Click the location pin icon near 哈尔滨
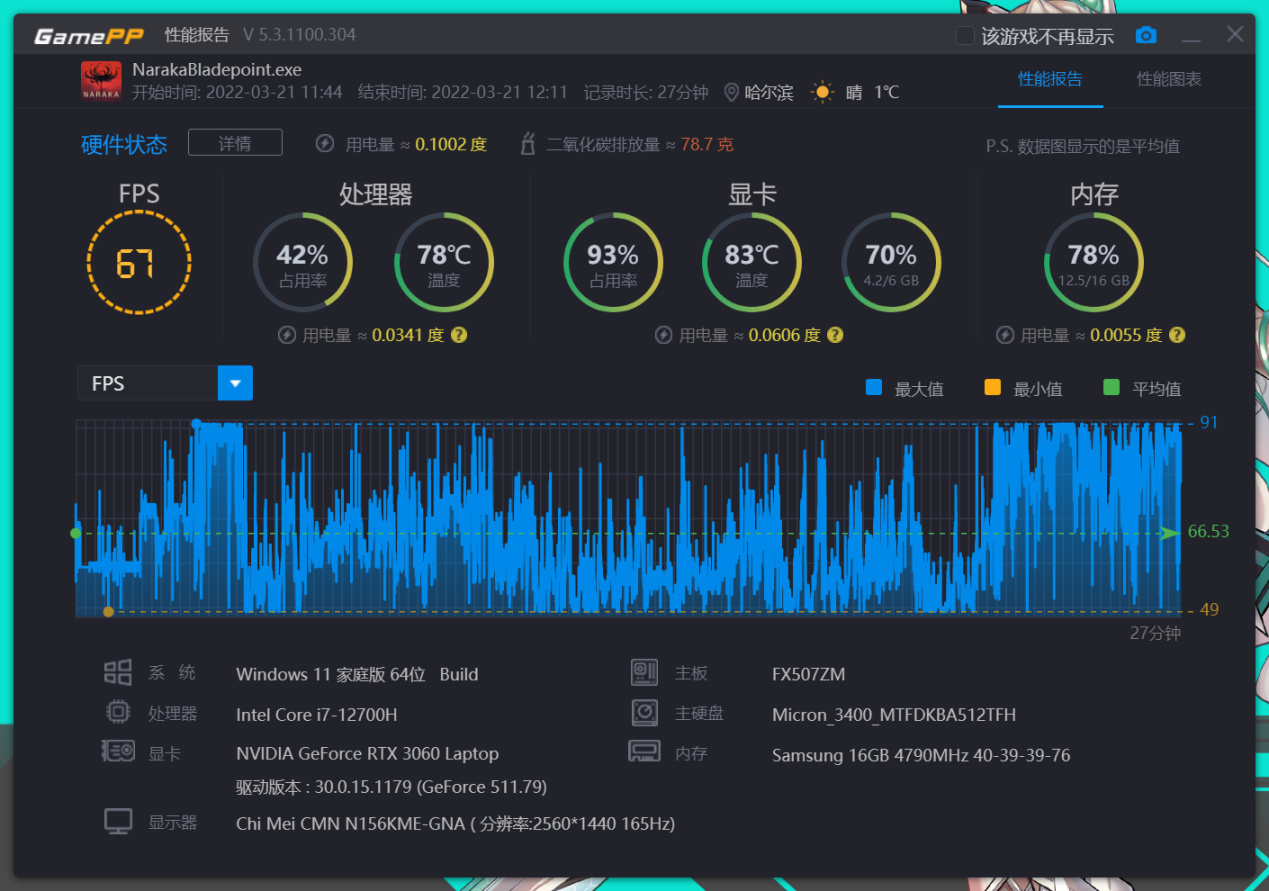1269x891 pixels. [731, 93]
